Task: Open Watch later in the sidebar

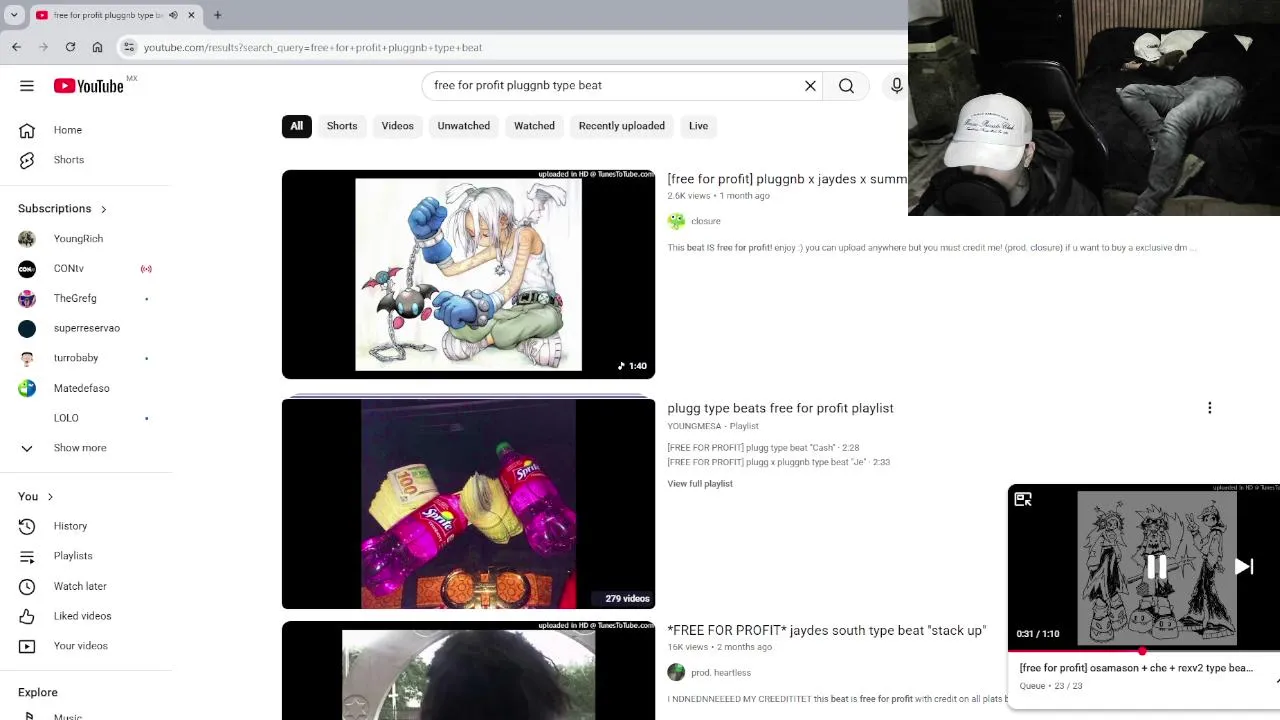Action: click(80, 586)
